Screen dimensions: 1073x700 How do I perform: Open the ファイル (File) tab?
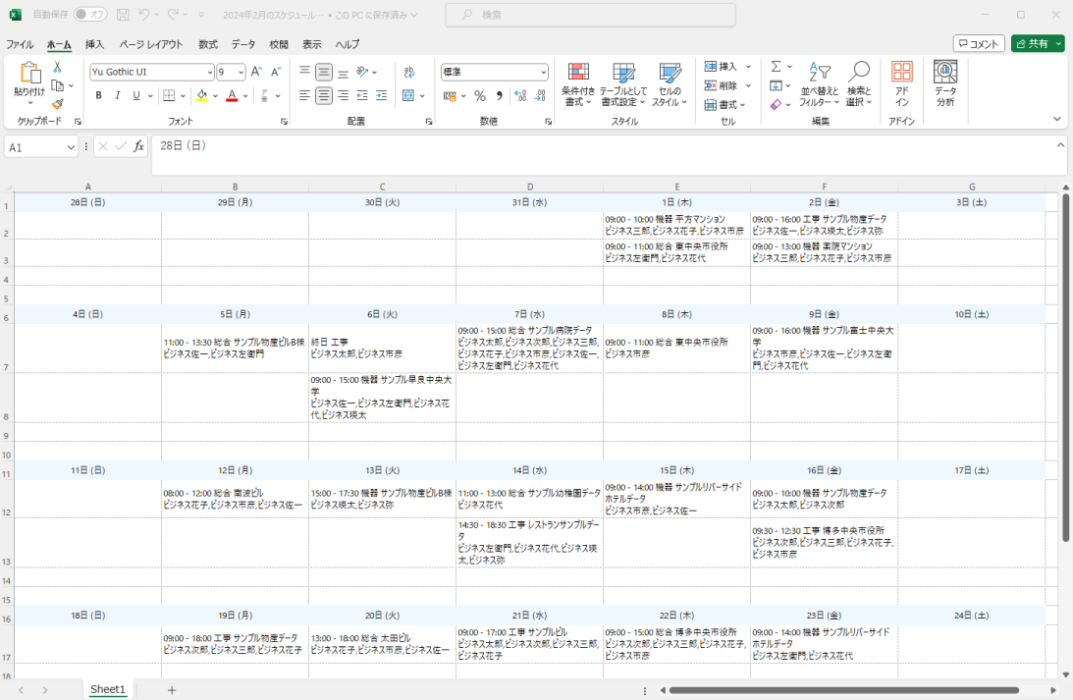pyautogui.click(x=20, y=44)
